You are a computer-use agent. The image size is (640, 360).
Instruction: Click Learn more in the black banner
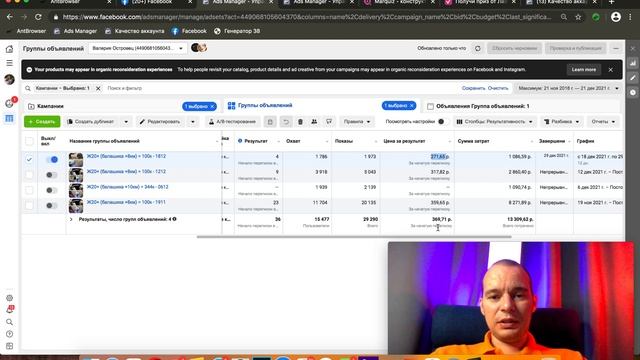584,70
